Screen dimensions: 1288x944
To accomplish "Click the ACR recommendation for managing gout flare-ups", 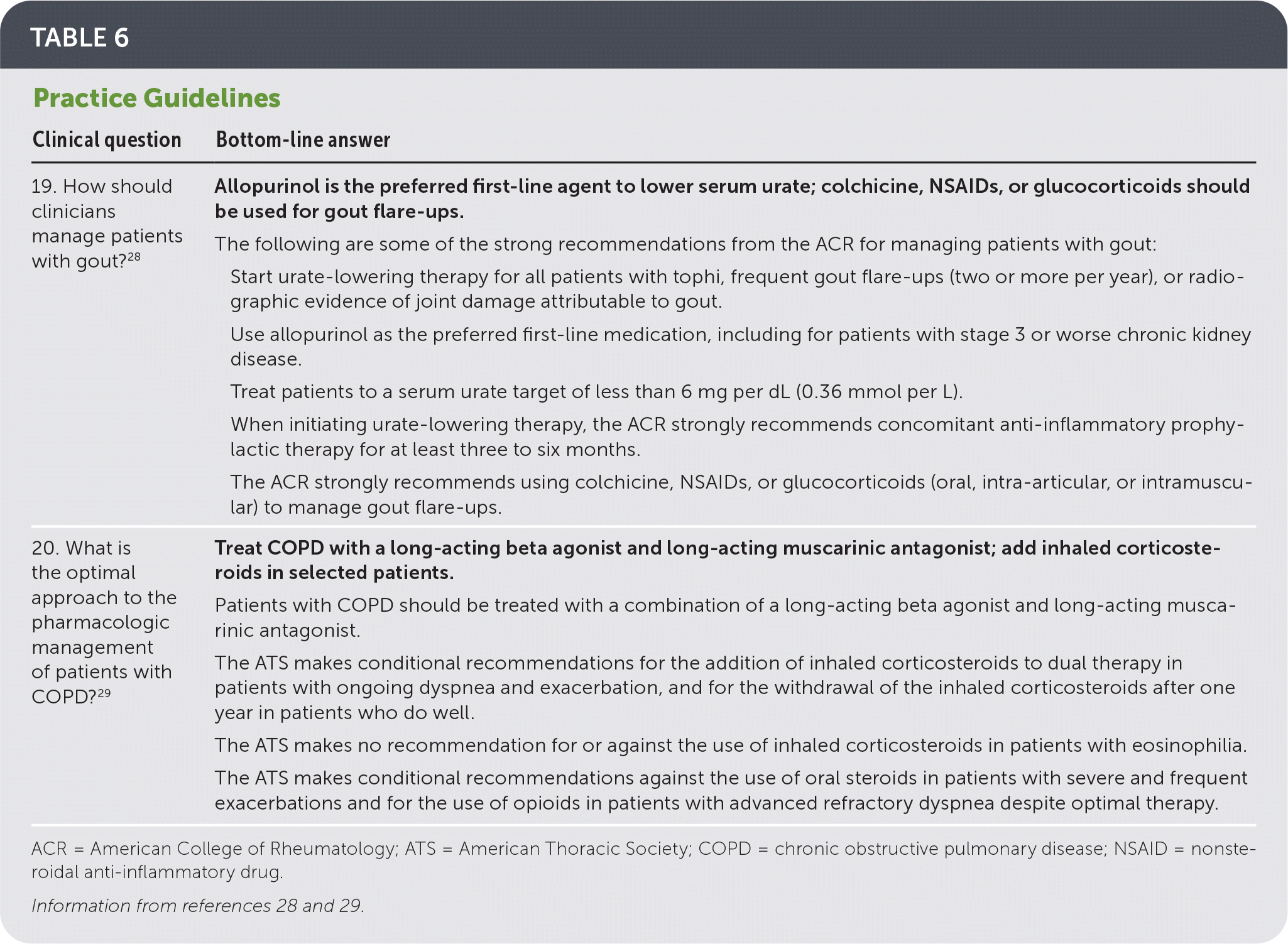I will (740, 494).
